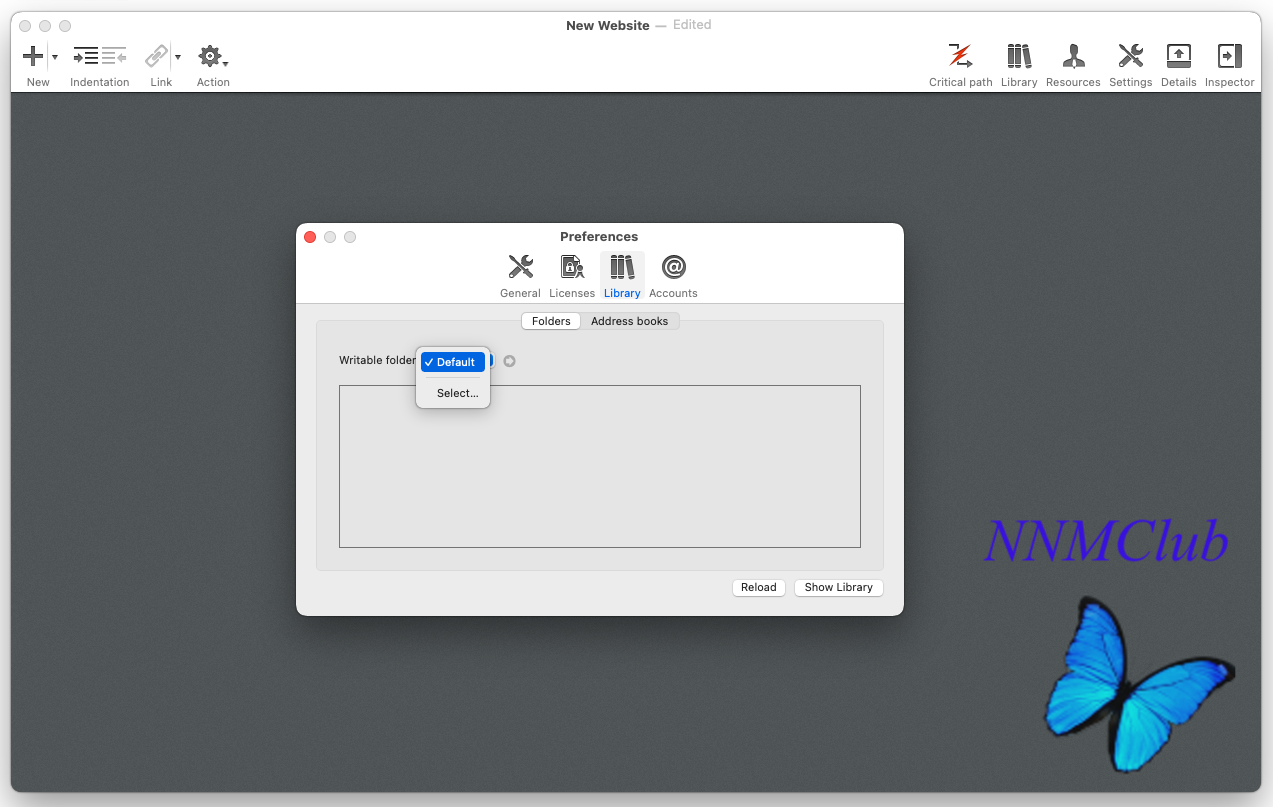Choose Default in writable folder menu

(453, 362)
